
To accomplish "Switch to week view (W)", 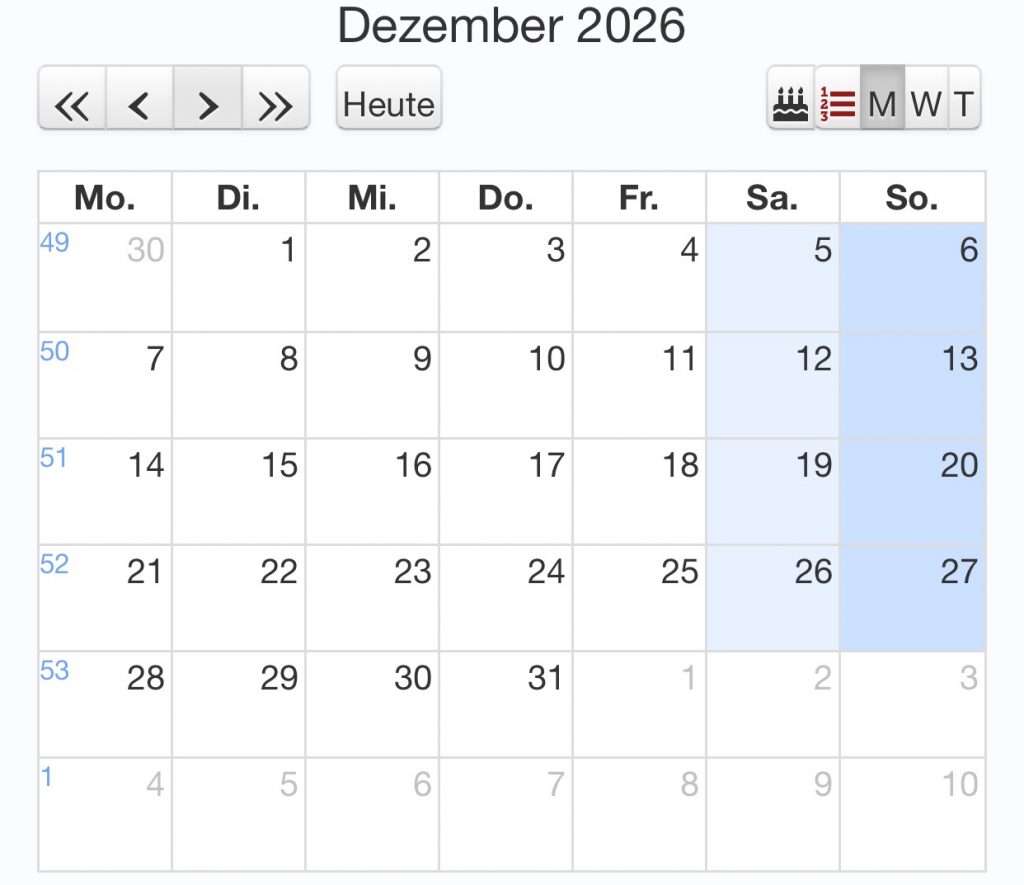I will tap(927, 101).
